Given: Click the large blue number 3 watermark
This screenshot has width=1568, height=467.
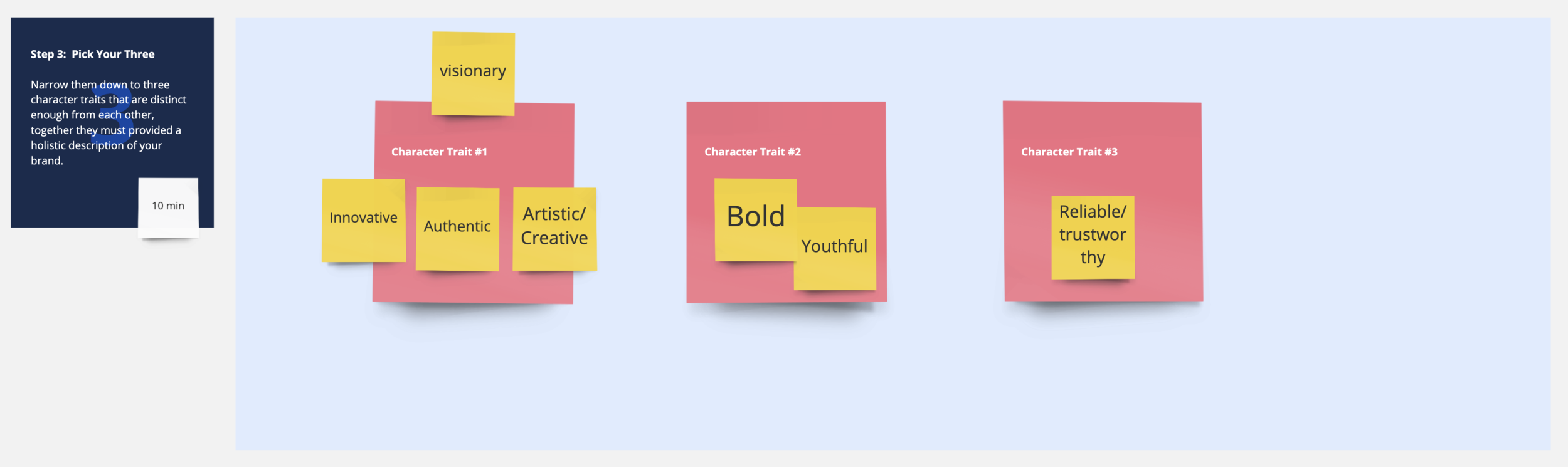Looking at the screenshot, I should 113,113.
